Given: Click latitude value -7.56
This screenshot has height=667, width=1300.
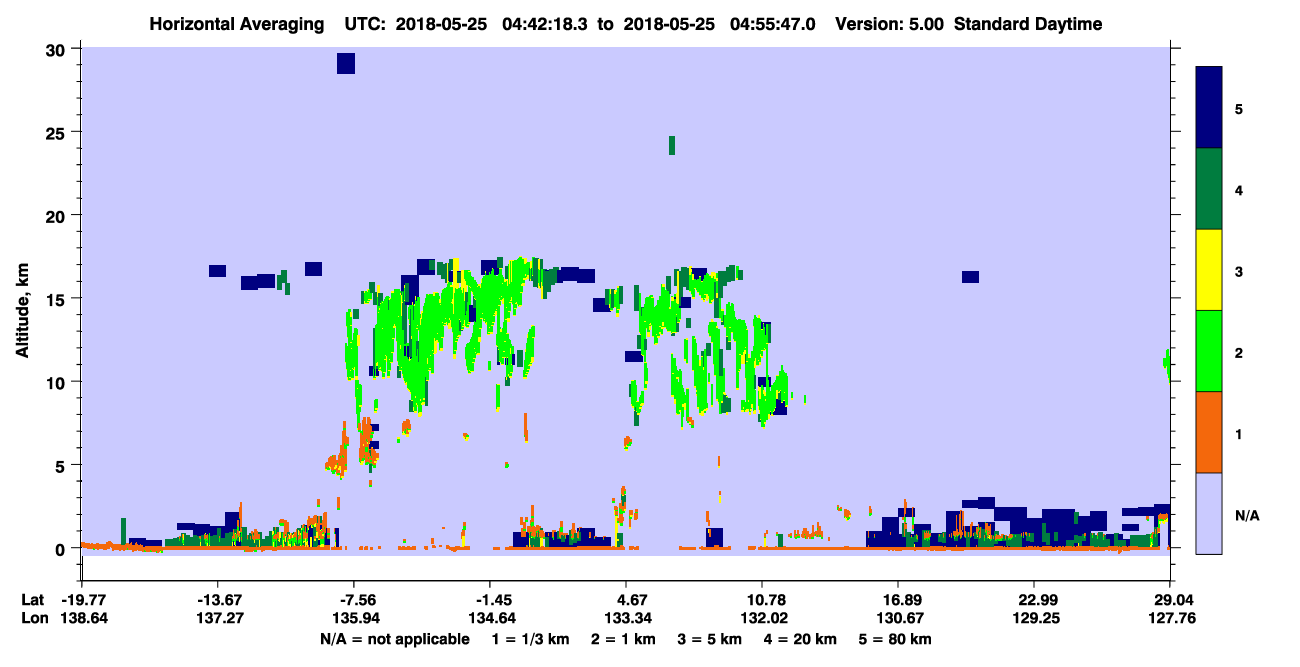Looking at the screenshot, I should (355, 600).
